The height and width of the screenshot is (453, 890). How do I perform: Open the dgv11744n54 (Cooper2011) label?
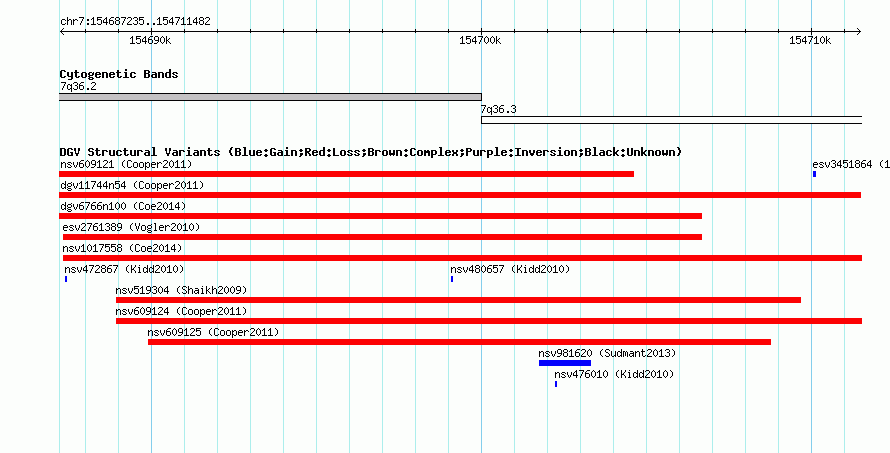point(132,186)
